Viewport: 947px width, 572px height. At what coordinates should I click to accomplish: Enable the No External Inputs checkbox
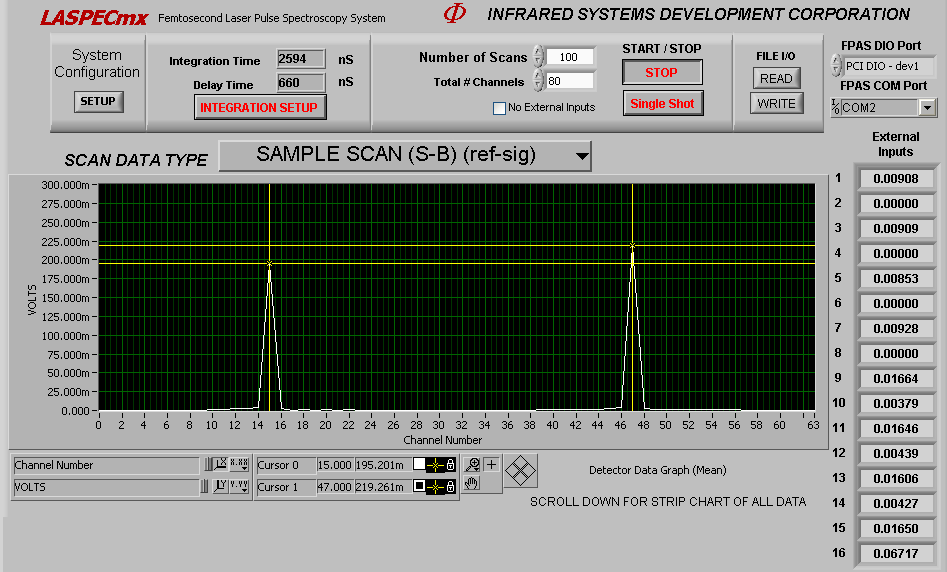(500, 108)
